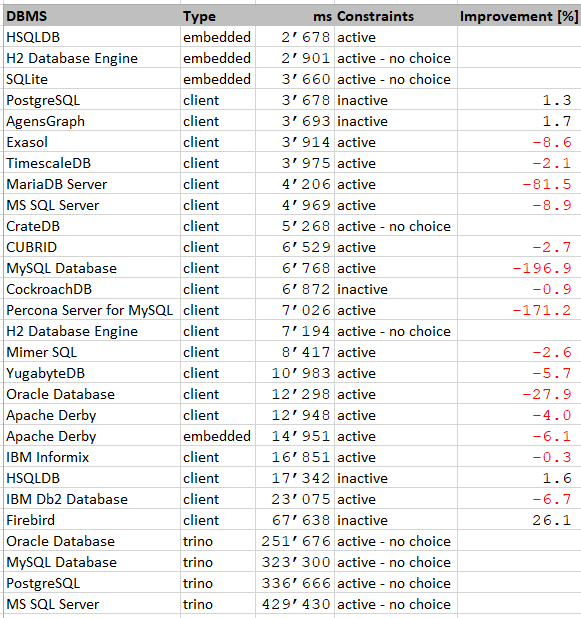Select the Type column header cell

tap(218, 16)
